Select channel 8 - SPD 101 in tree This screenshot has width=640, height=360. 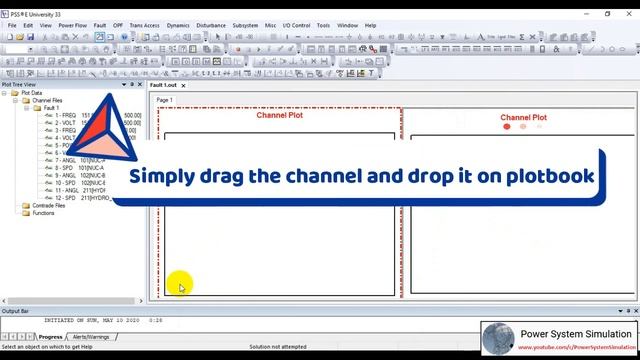point(80,168)
